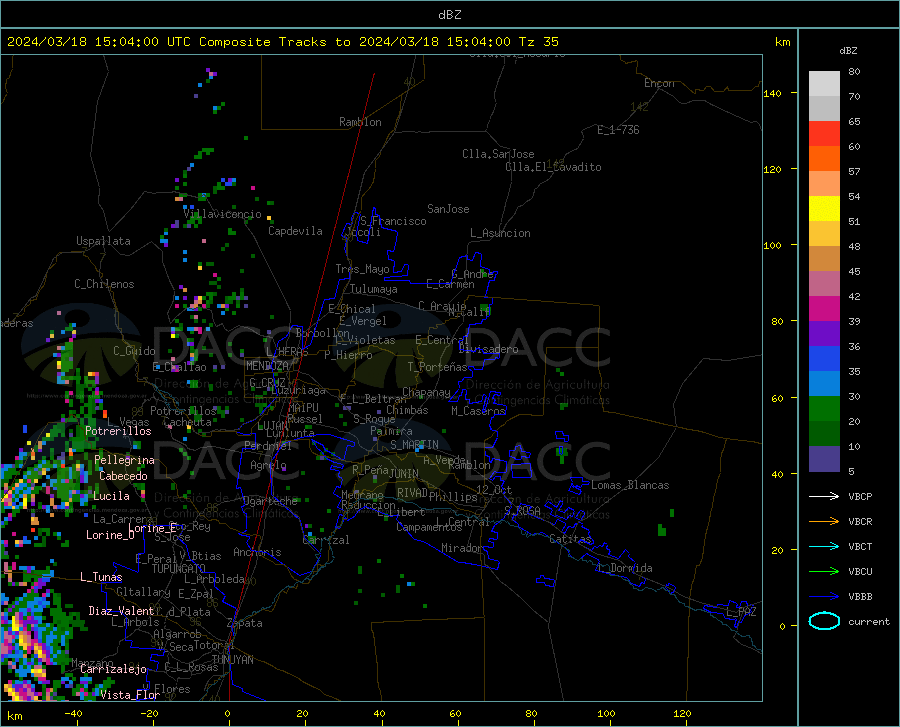Click the 'Tres_Mayo' map label
900x727 pixels.
click(x=362, y=269)
